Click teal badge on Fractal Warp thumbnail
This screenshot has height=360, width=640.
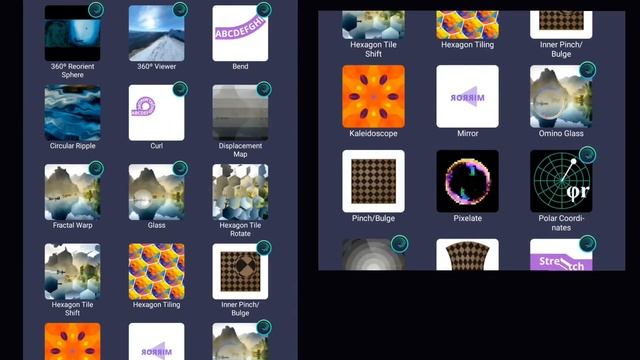tap(96, 169)
